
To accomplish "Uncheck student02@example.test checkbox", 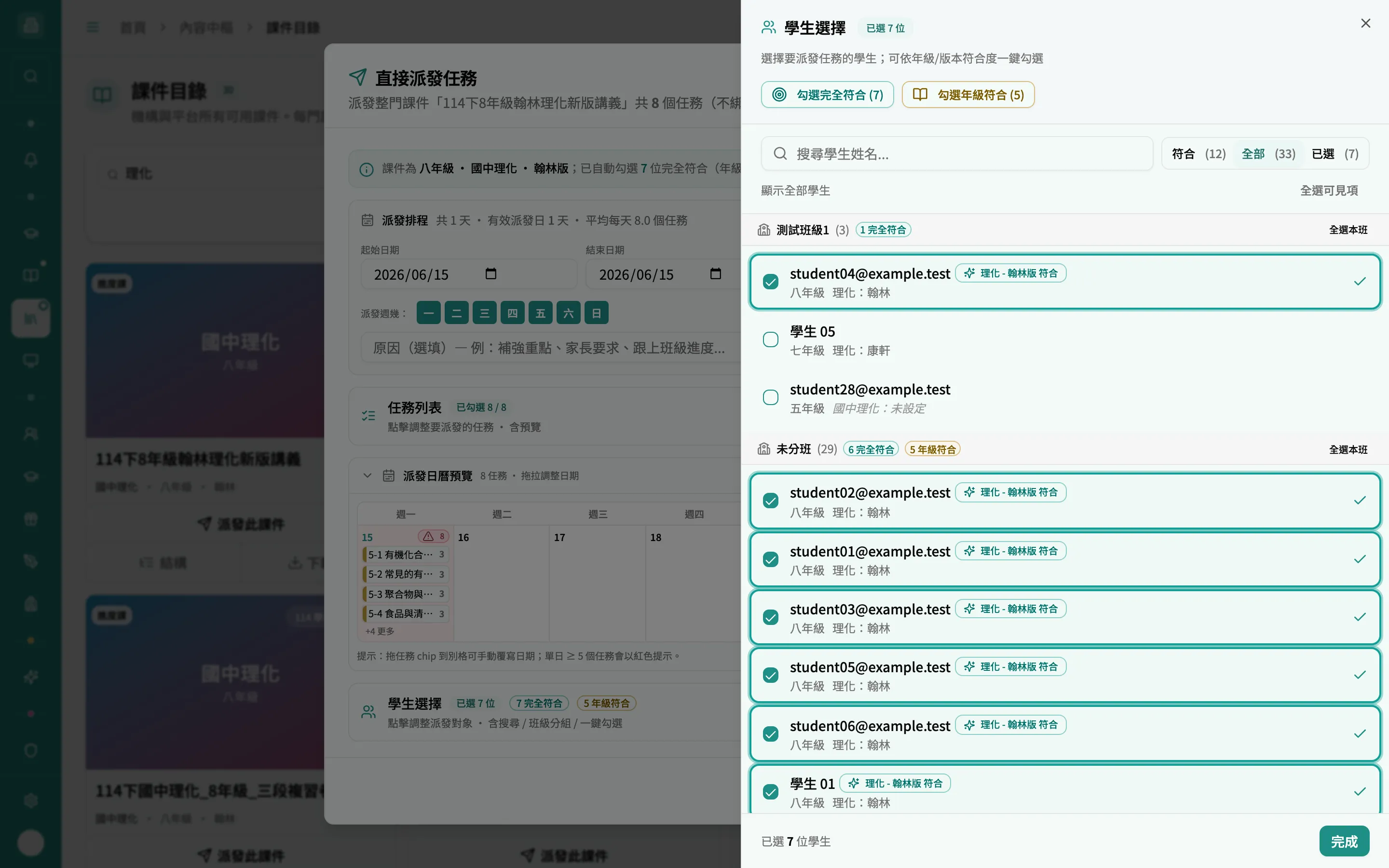I will click(770, 501).
